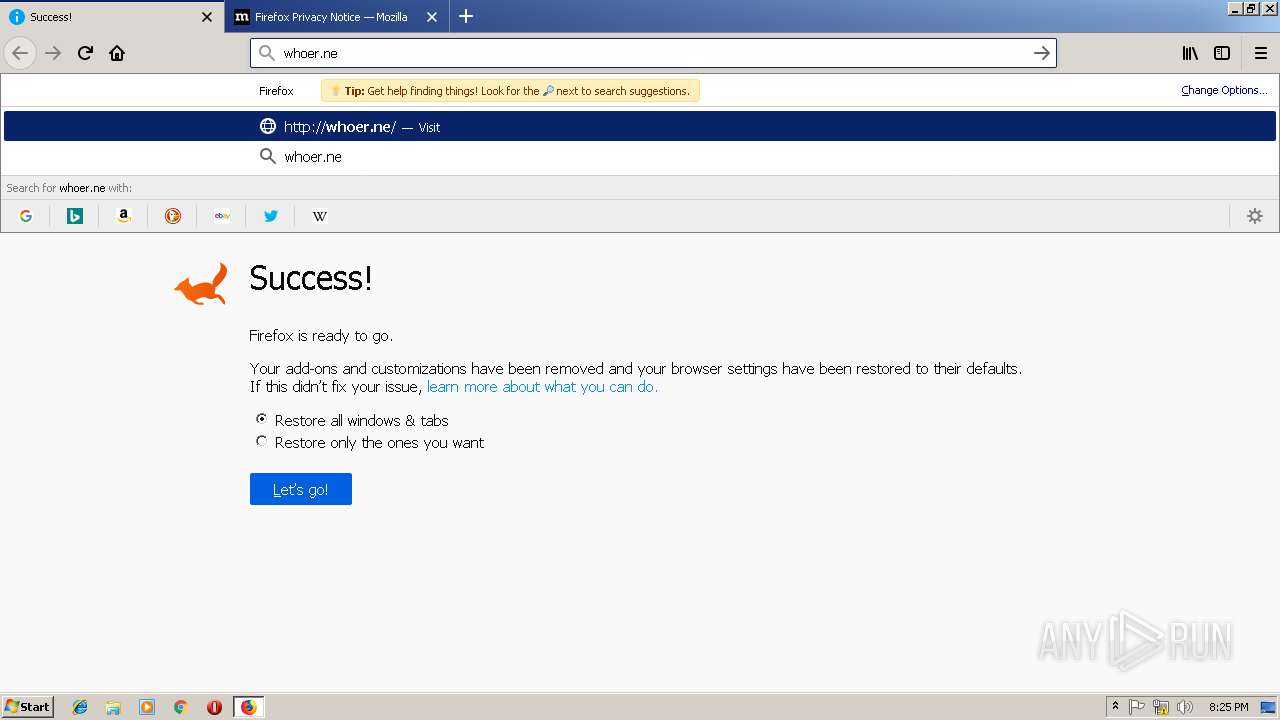This screenshot has width=1280, height=720.
Task: Open the Firefox home page
Action: tap(117, 53)
